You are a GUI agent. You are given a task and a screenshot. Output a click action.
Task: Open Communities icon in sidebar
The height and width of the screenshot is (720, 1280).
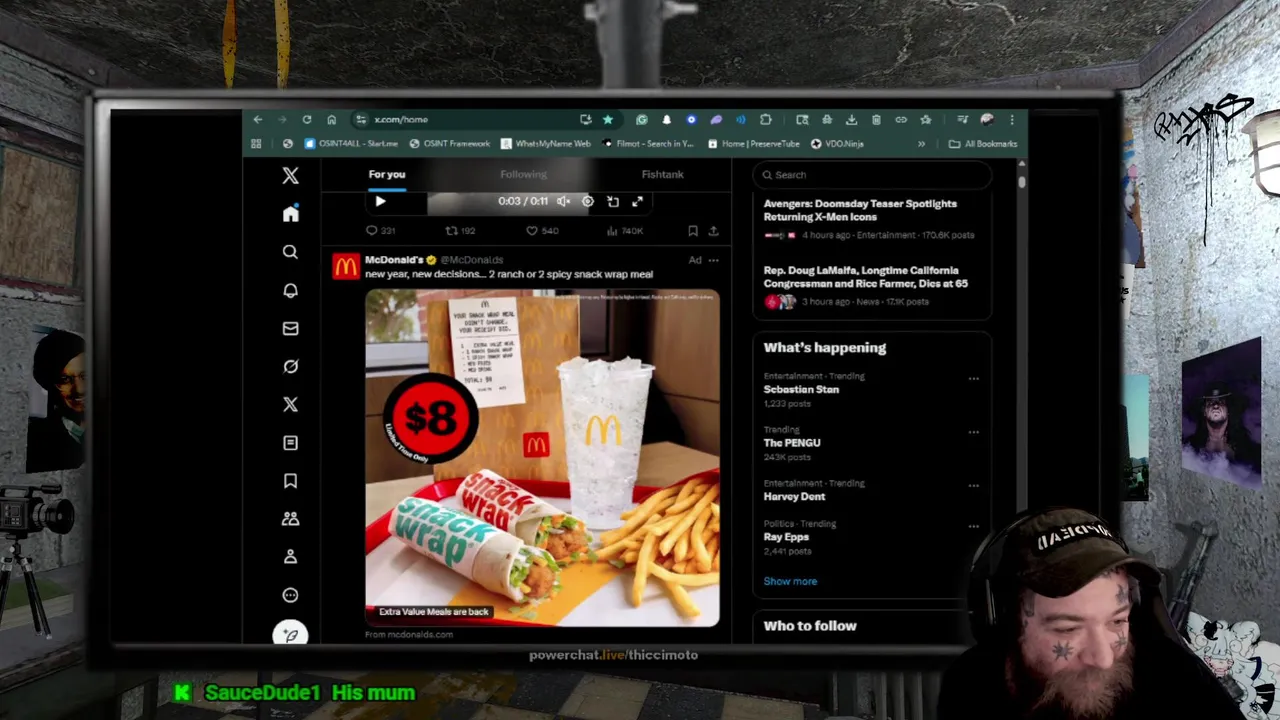point(290,519)
